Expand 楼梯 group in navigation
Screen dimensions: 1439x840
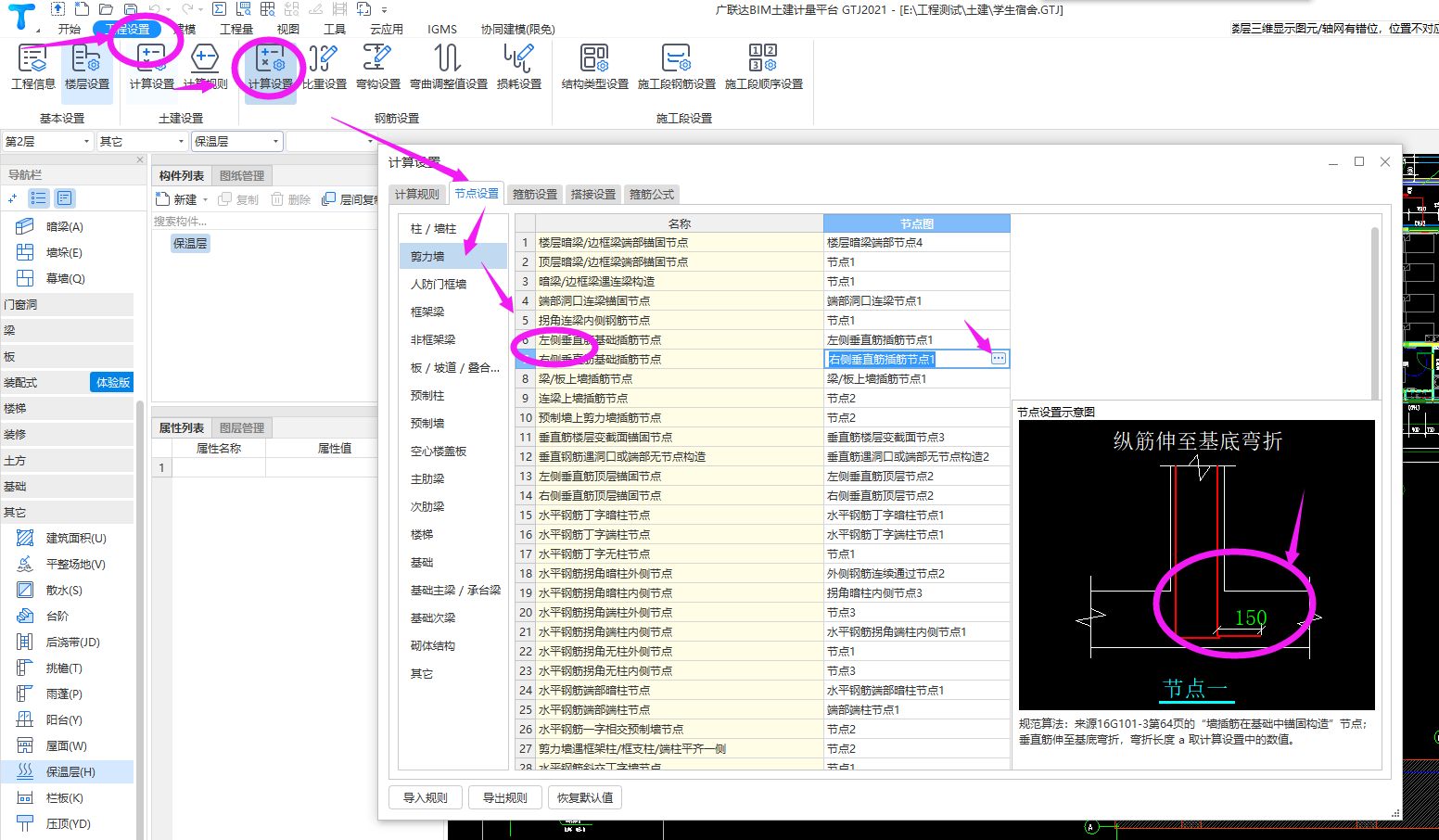[68, 408]
